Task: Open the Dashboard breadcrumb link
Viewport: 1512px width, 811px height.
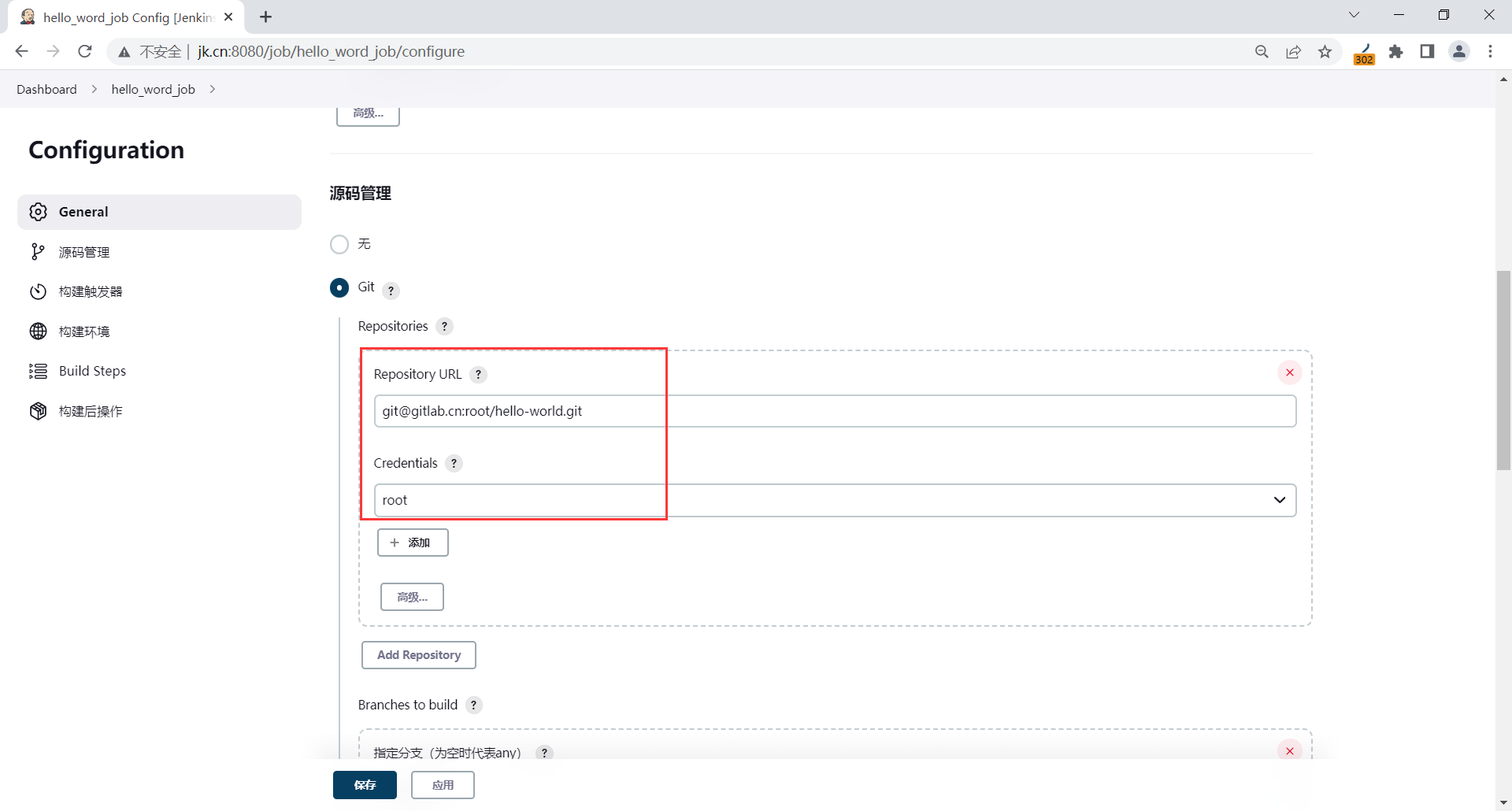Action: click(x=46, y=89)
